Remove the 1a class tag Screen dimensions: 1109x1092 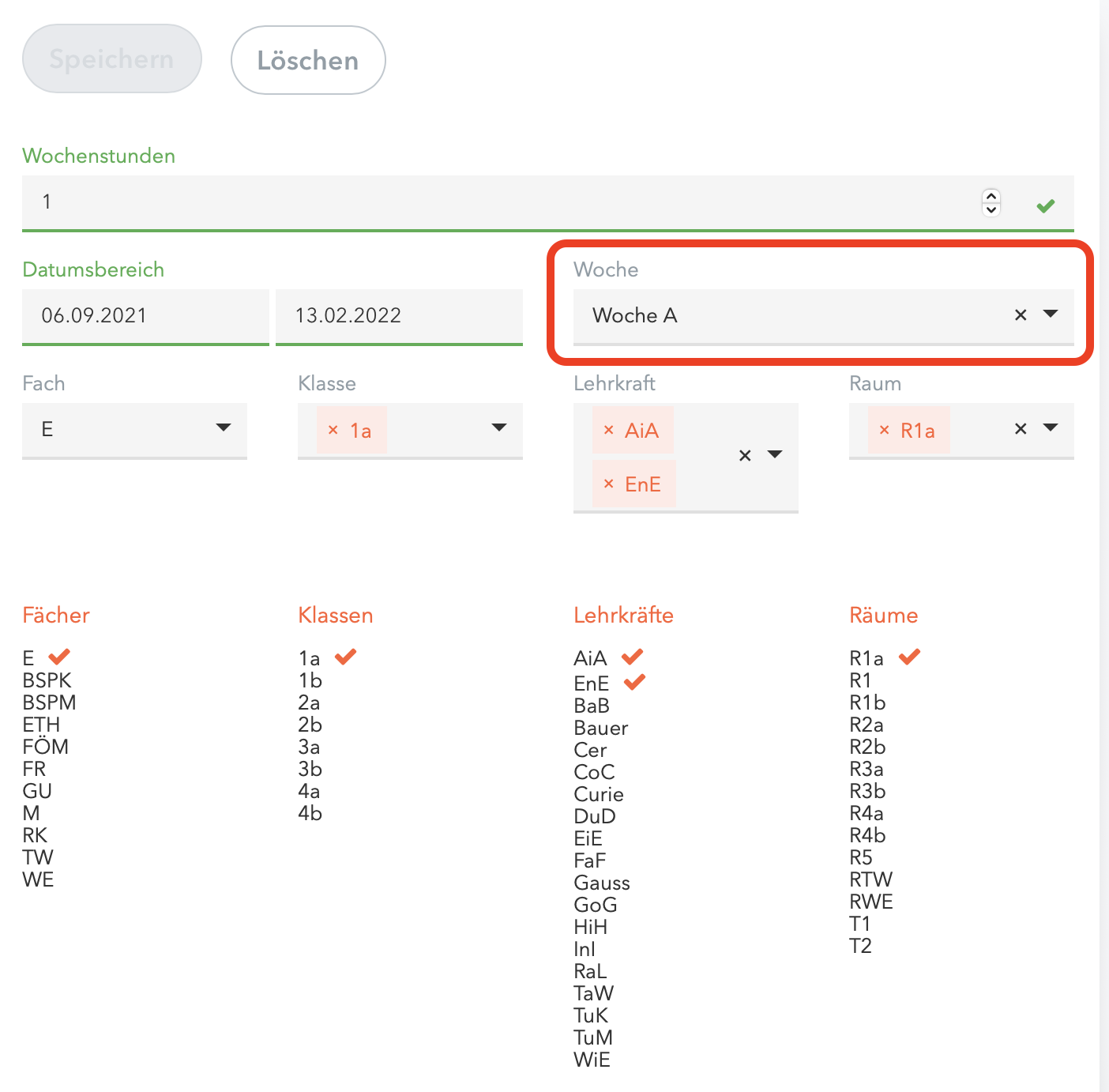333,430
